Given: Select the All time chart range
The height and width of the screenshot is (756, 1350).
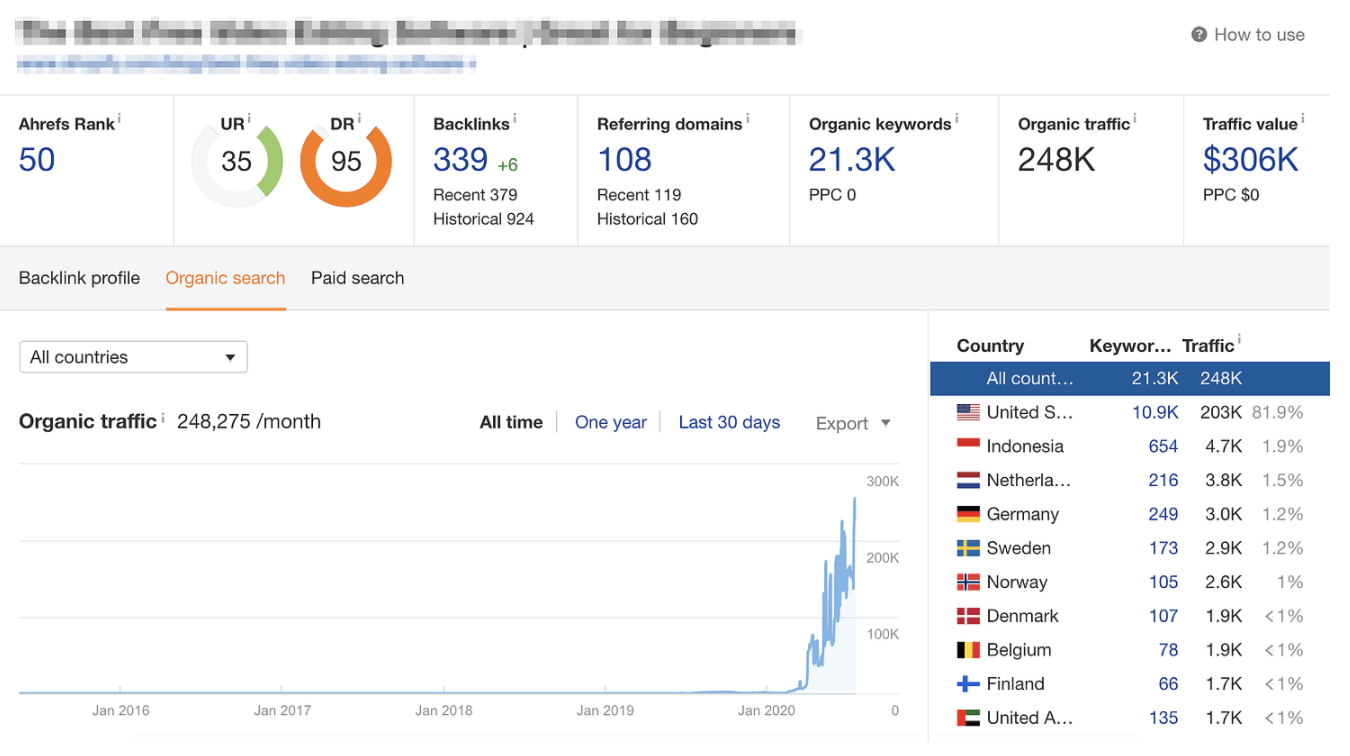Looking at the screenshot, I should 511,422.
